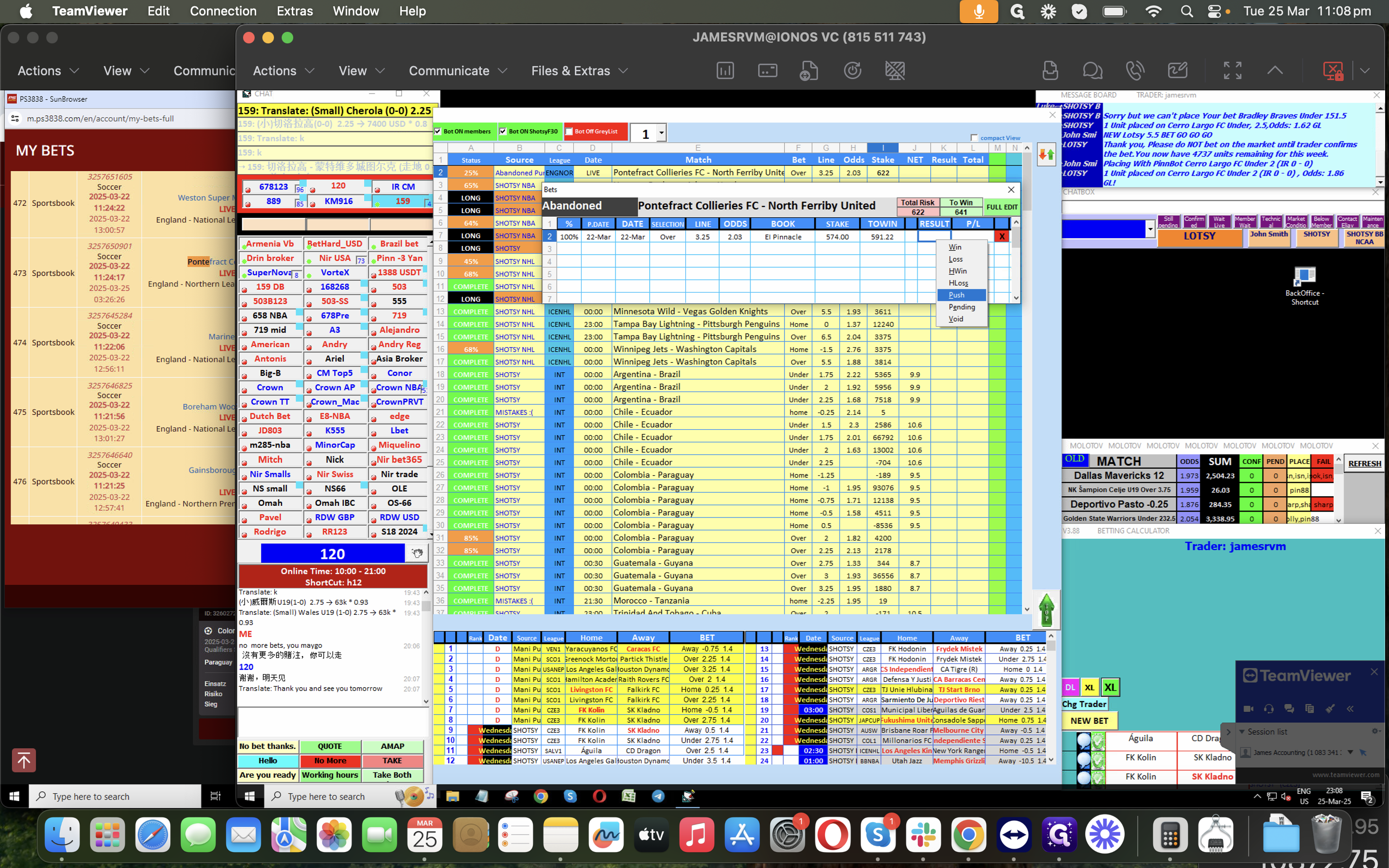This screenshot has height=868, width=1389.
Task: Open the Extras menu in menu bar
Action: 295,11
